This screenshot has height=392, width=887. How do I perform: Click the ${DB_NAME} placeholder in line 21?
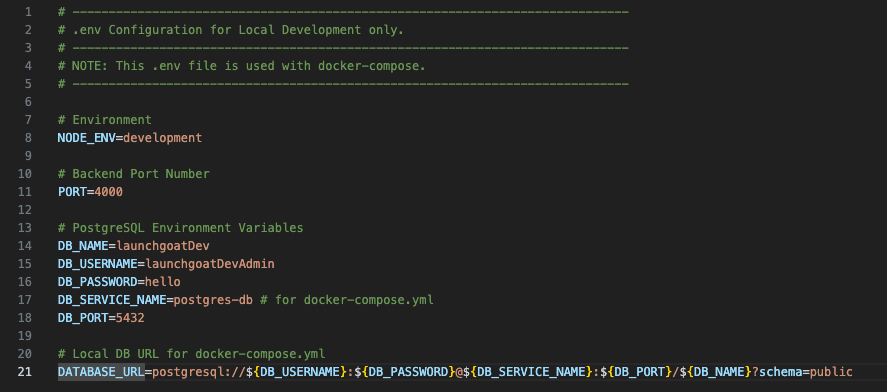click(x=715, y=372)
